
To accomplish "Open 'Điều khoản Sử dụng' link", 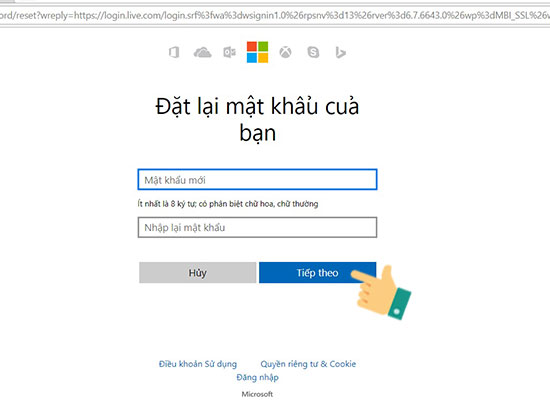I will point(198,364).
